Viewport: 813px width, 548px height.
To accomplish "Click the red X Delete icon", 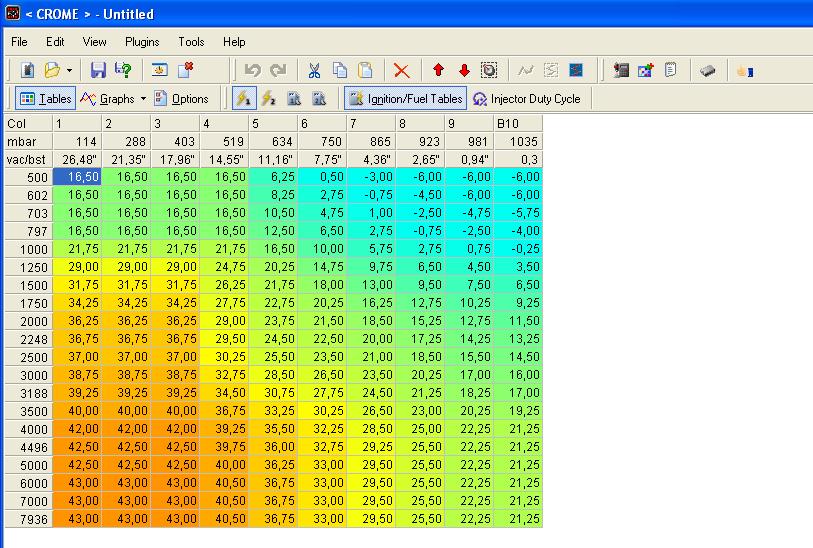I will point(402,70).
